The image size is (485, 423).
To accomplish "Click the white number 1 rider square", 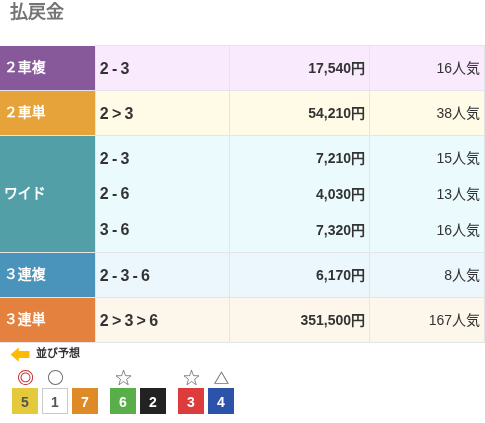I will pyautogui.click(x=55, y=401).
